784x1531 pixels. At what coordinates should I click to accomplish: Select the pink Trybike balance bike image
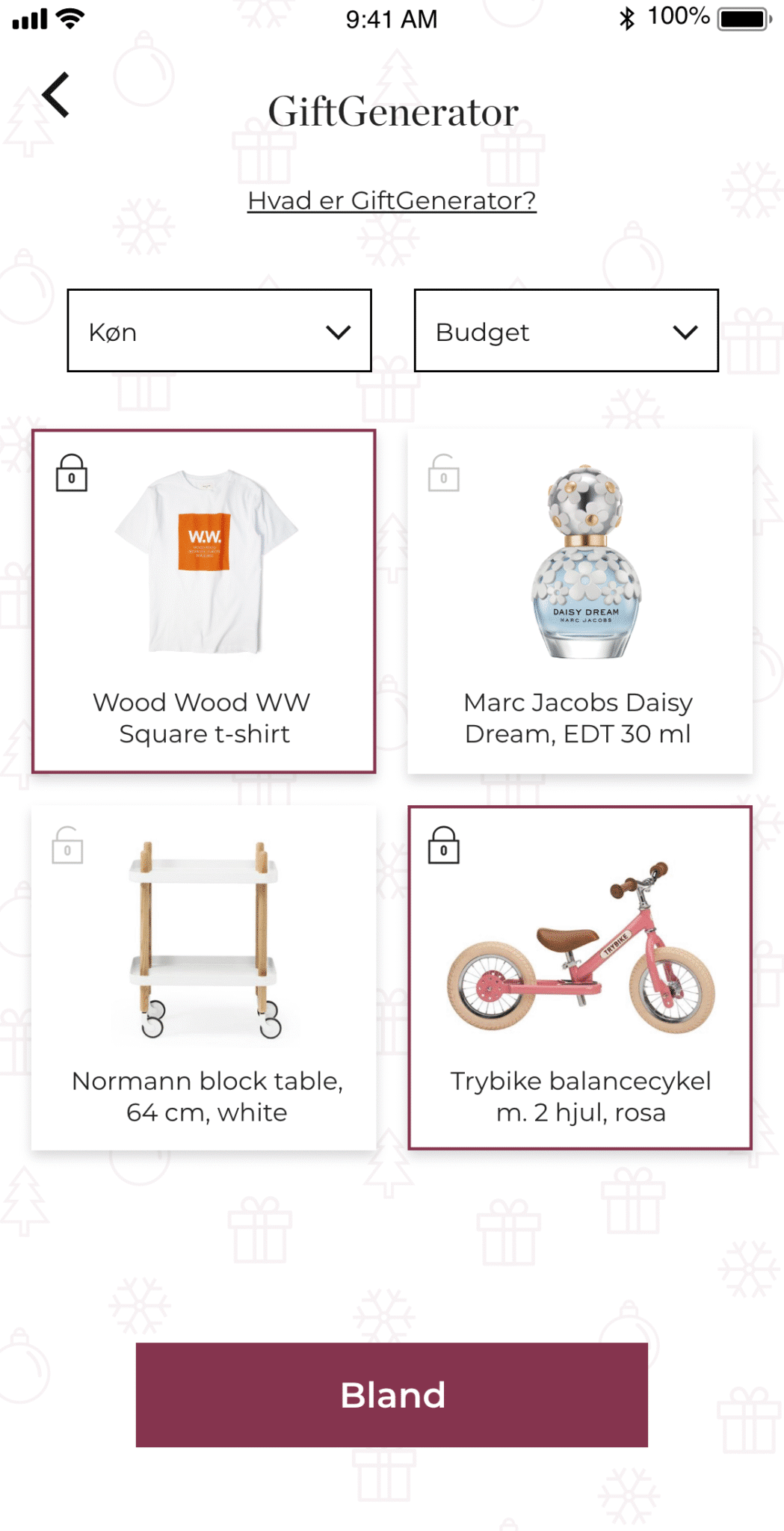pyautogui.click(x=581, y=949)
